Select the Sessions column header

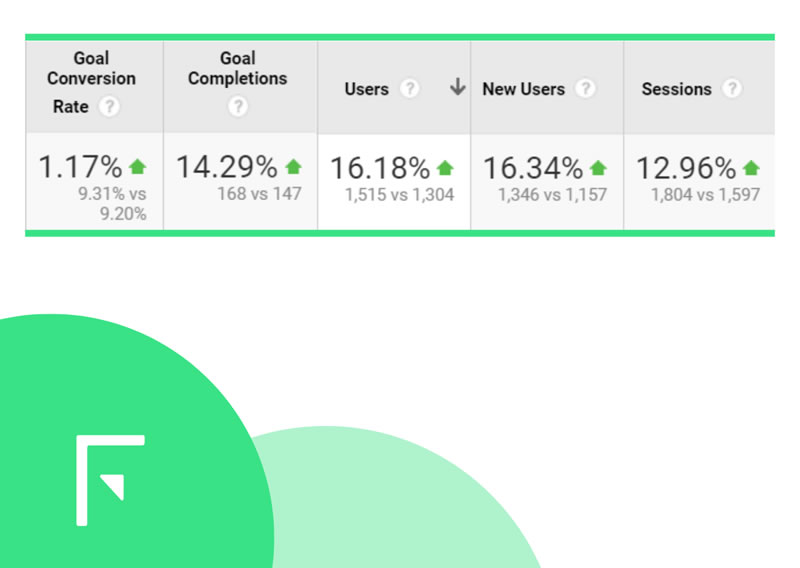(x=677, y=89)
